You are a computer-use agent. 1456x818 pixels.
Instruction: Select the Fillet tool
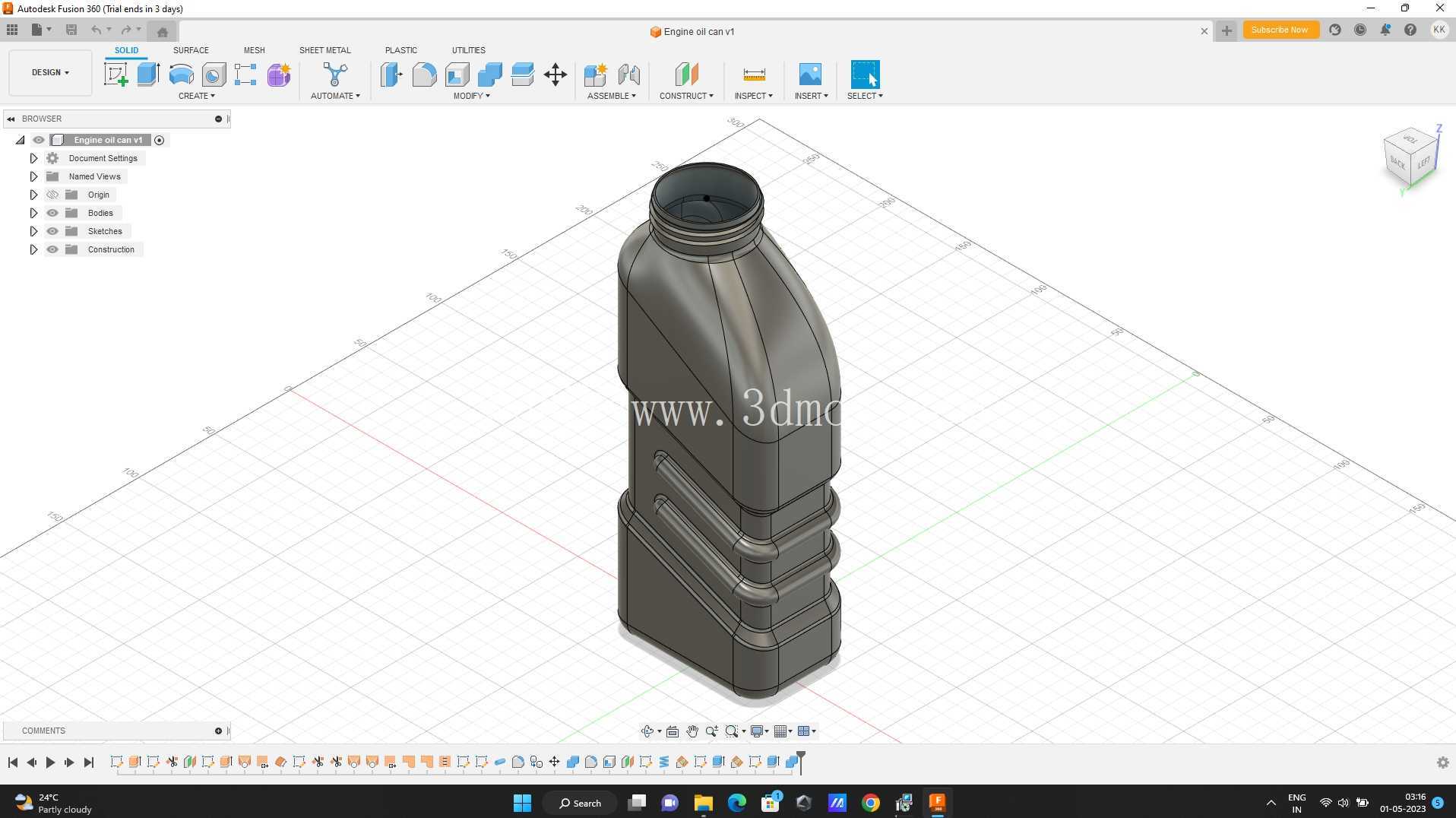pyautogui.click(x=424, y=75)
